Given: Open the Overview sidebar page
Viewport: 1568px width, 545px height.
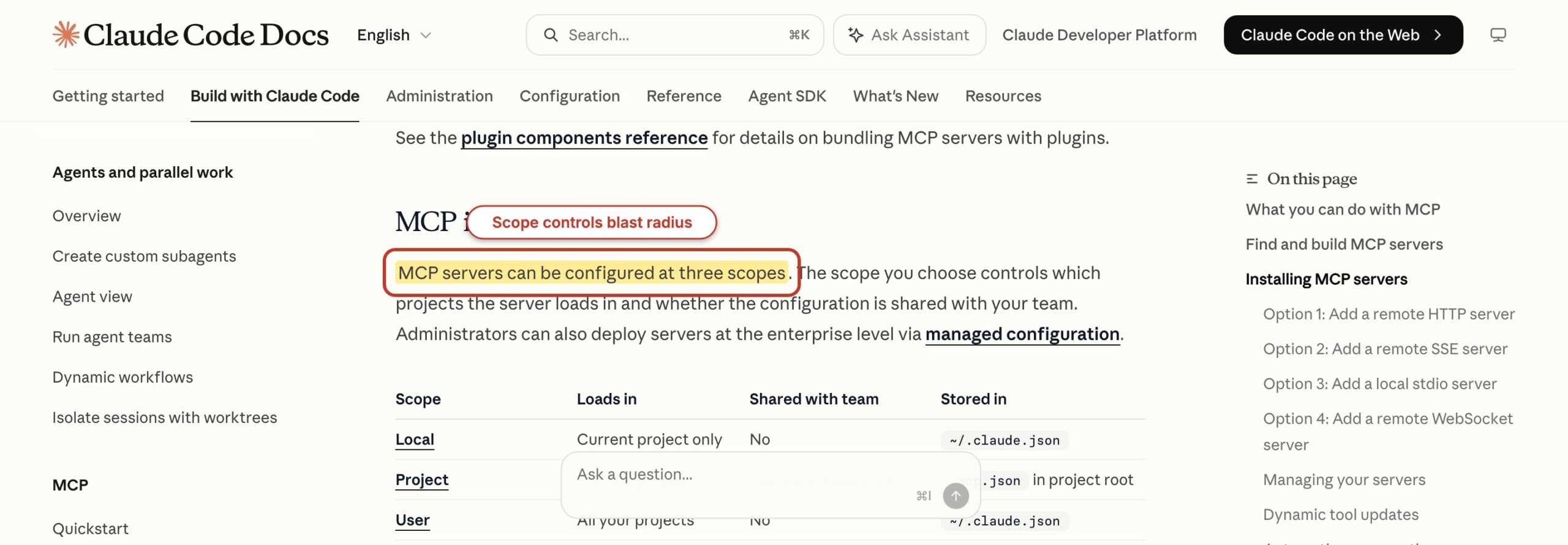Looking at the screenshot, I should coord(86,216).
